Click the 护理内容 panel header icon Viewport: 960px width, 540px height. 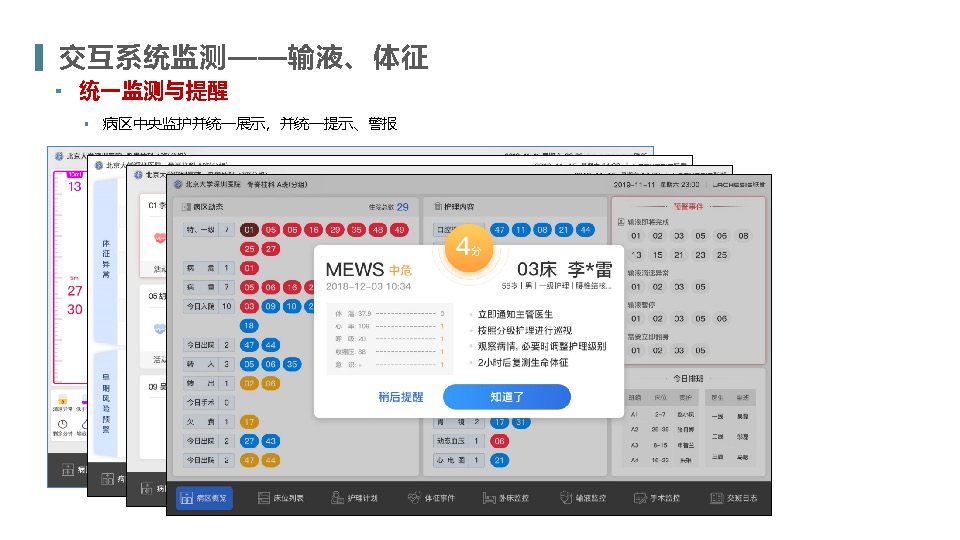(x=438, y=206)
